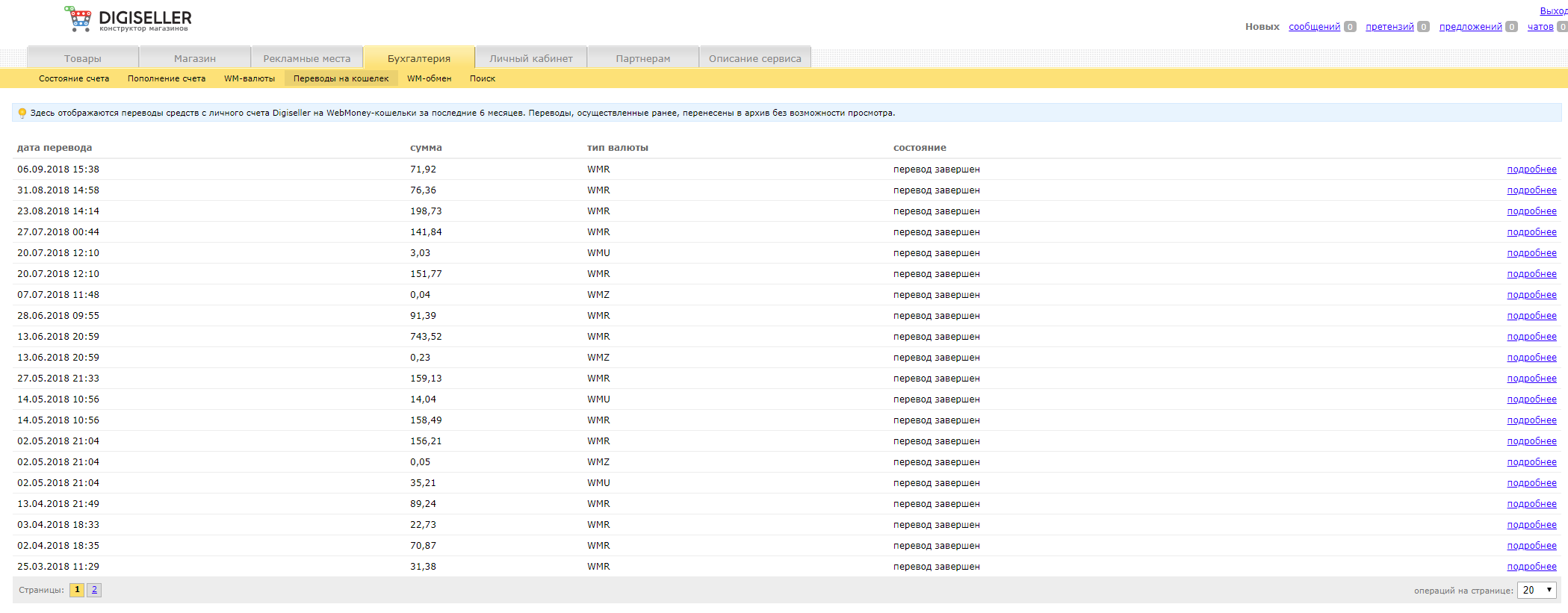Click the lightbulb info icon

pos(22,113)
